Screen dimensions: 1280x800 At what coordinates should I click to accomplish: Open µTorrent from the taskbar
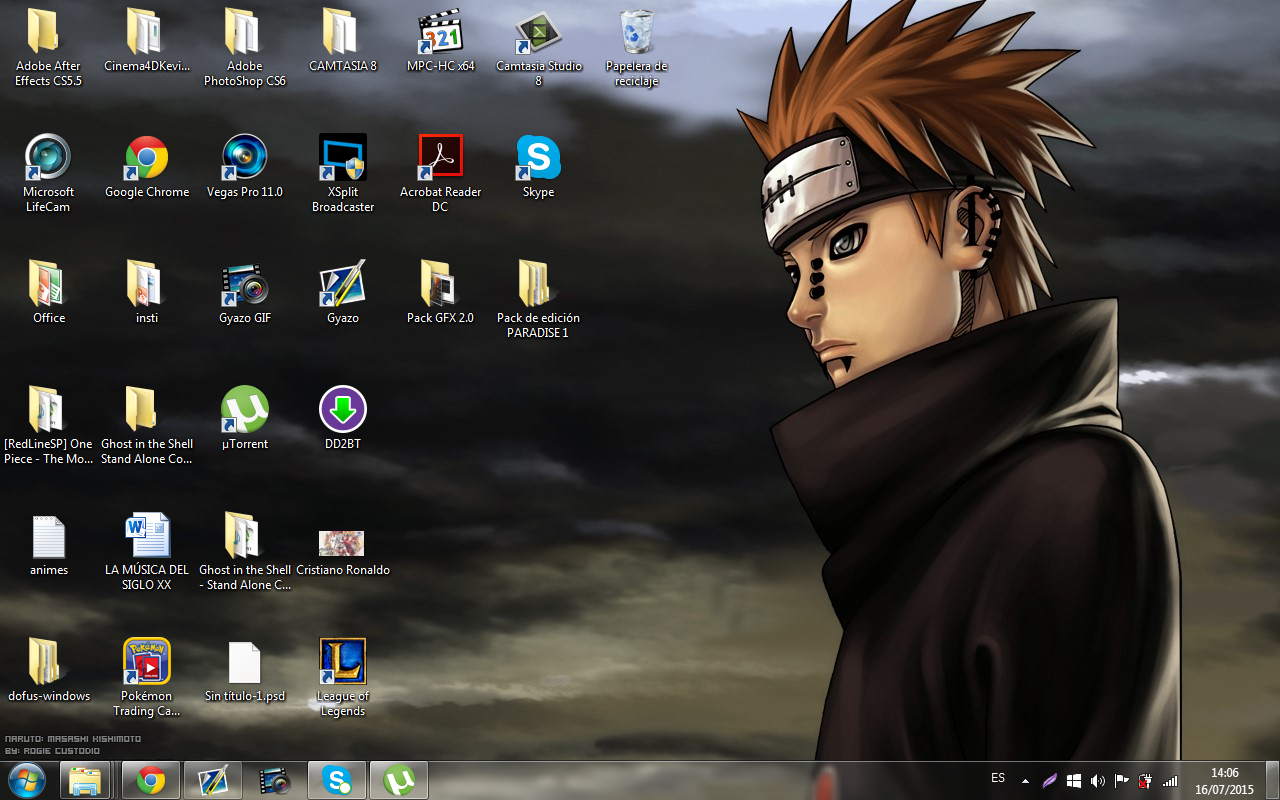pyautogui.click(x=399, y=780)
